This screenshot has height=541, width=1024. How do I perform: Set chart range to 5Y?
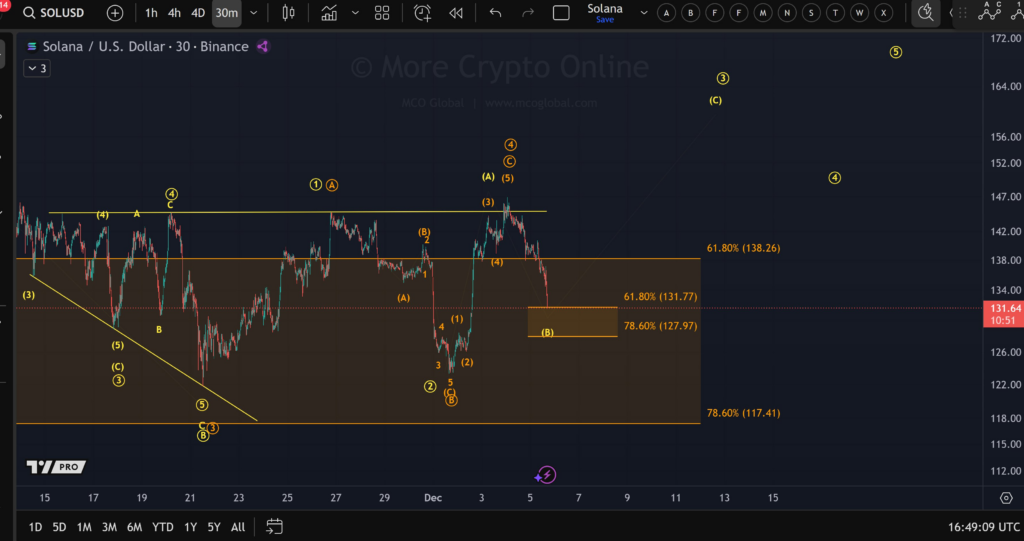pos(214,527)
